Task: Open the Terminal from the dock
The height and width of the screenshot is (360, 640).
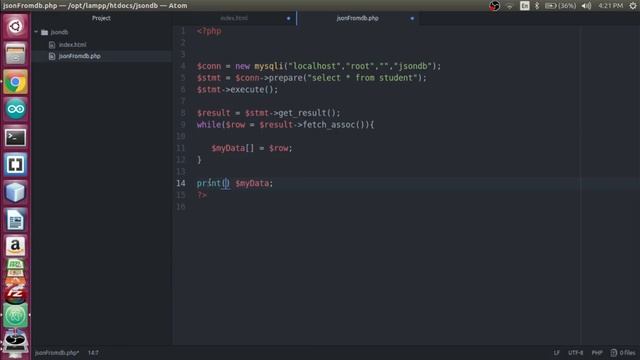Action: click(16, 137)
